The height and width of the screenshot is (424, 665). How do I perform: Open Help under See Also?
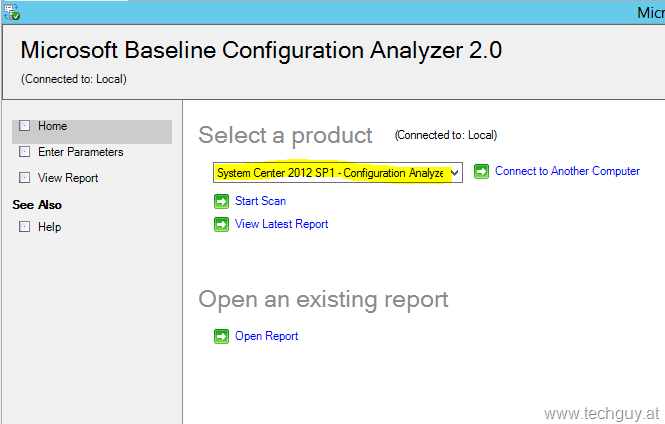tap(49, 227)
